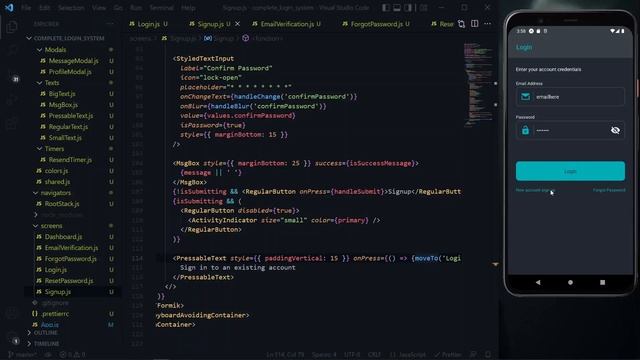The height and width of the screenshot is (360, 640).
Task: Open ProfileModal.js in explorer
Action: 70,72
